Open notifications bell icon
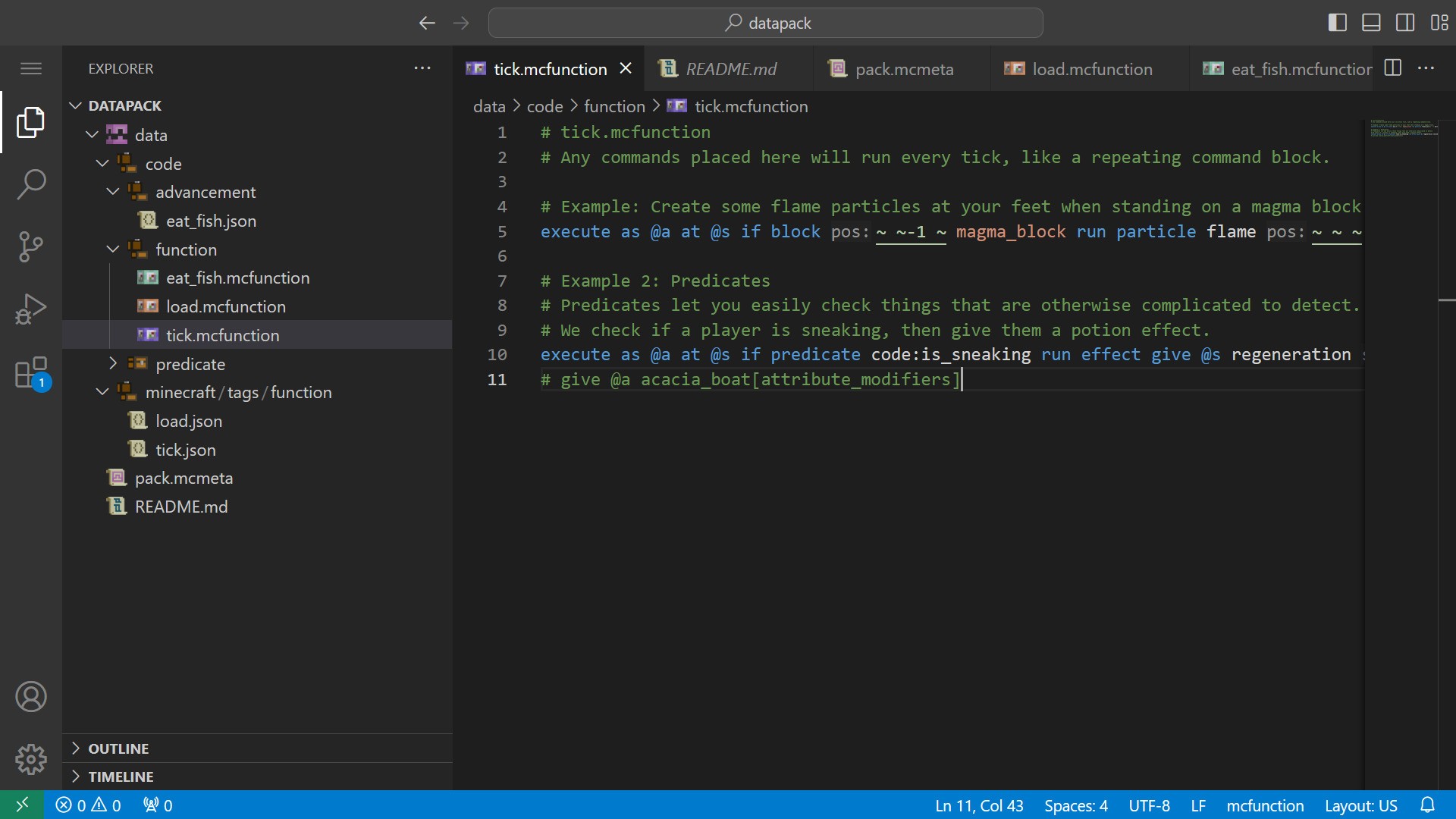1456x819 pixels. (x=1427, y=805)
